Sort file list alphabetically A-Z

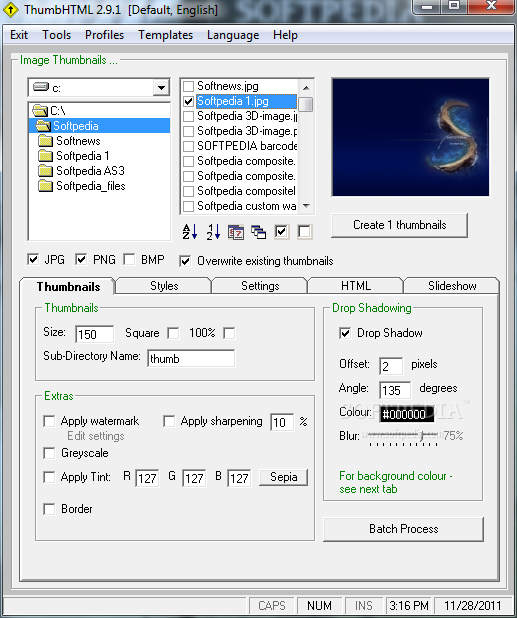tap(190, 232)
